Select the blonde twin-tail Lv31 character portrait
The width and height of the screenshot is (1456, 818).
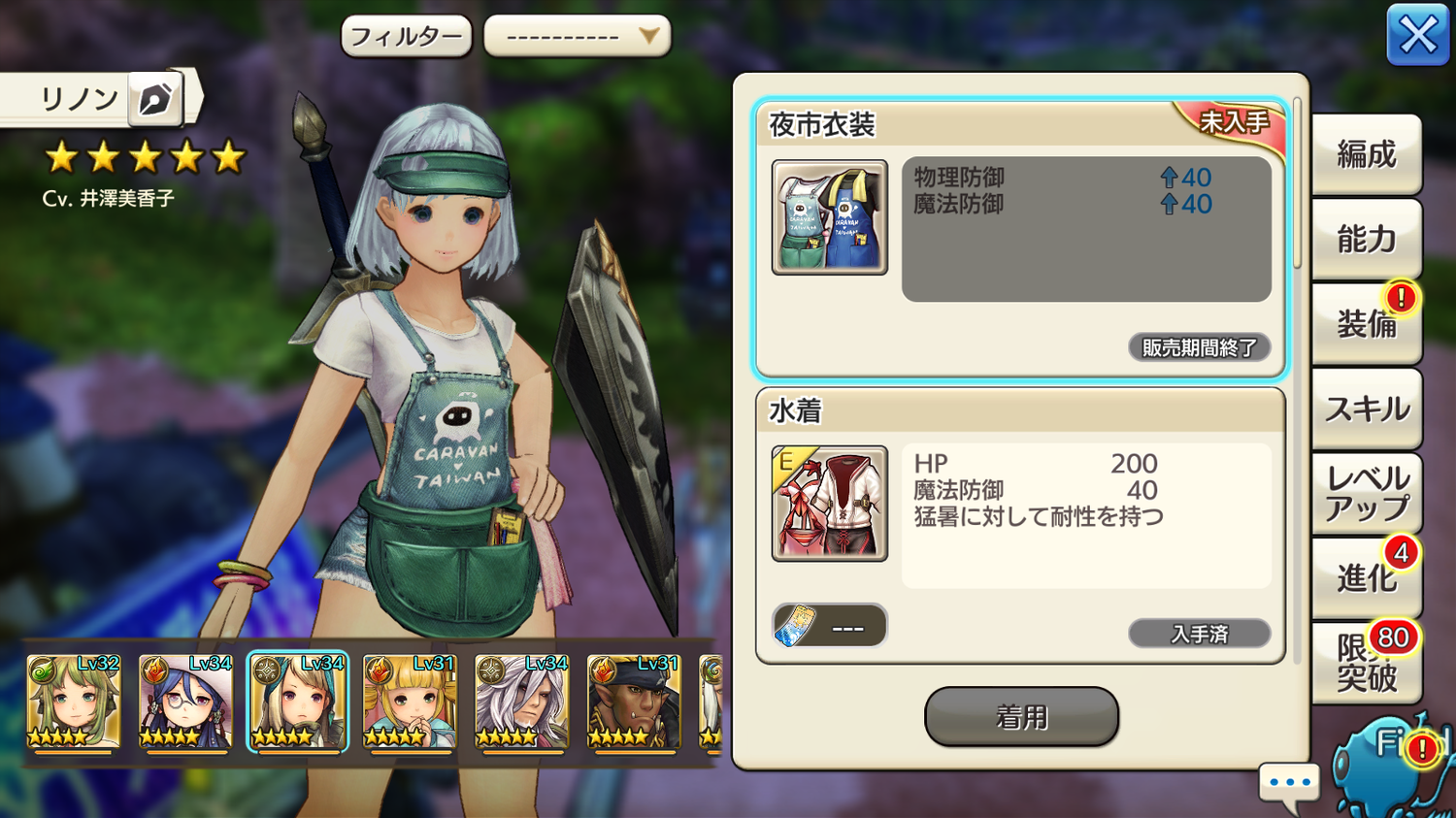tap(409, 703)
